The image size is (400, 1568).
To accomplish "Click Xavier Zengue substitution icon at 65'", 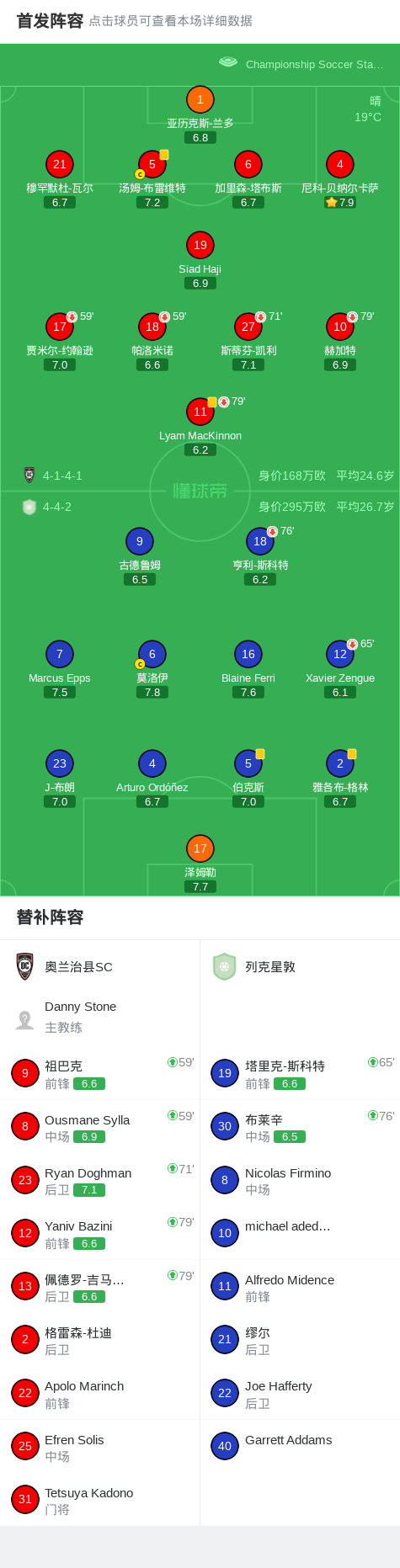I will (352, 644).
